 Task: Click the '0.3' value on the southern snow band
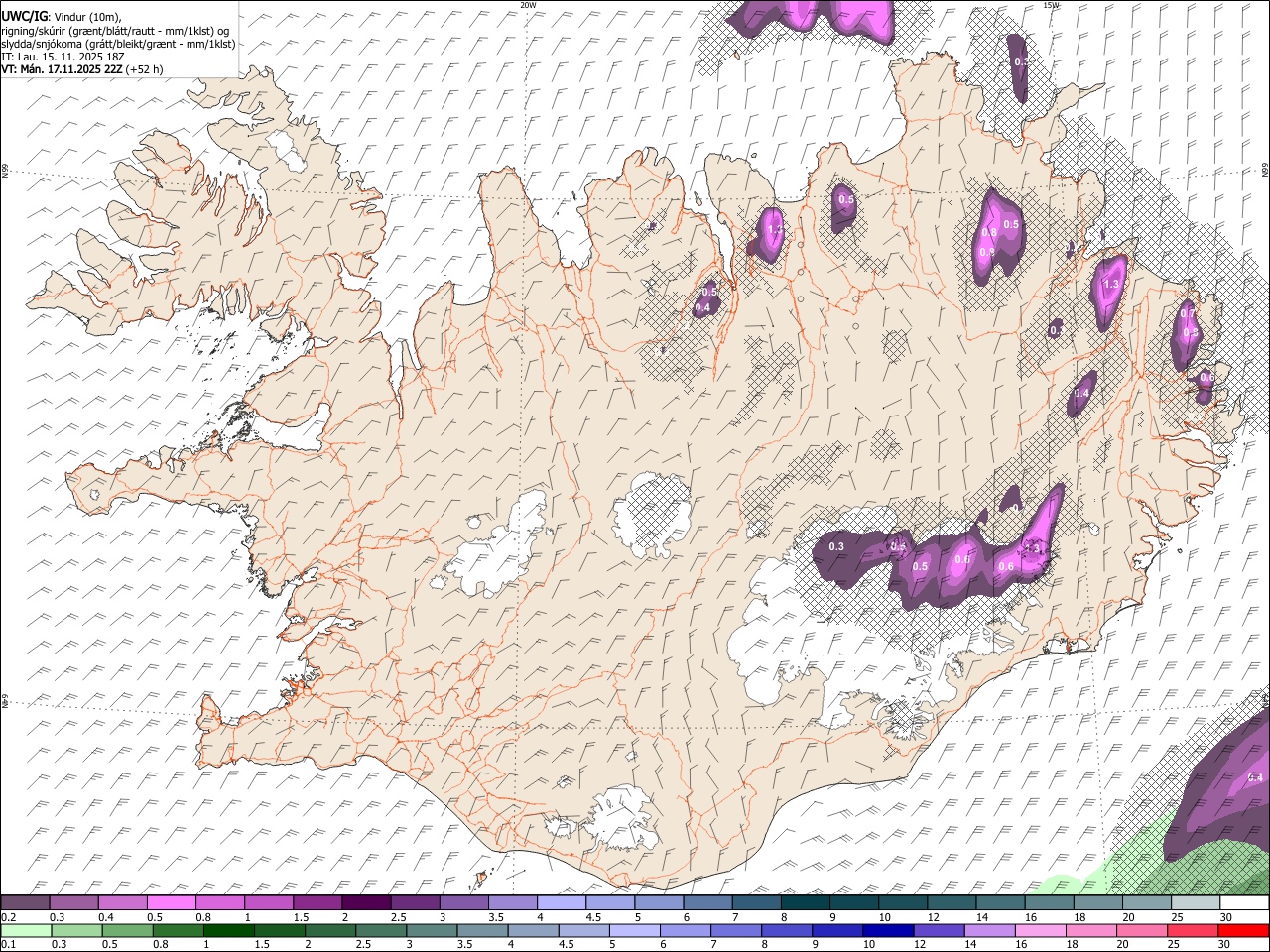pyautogui.click(x=836, y=546)
